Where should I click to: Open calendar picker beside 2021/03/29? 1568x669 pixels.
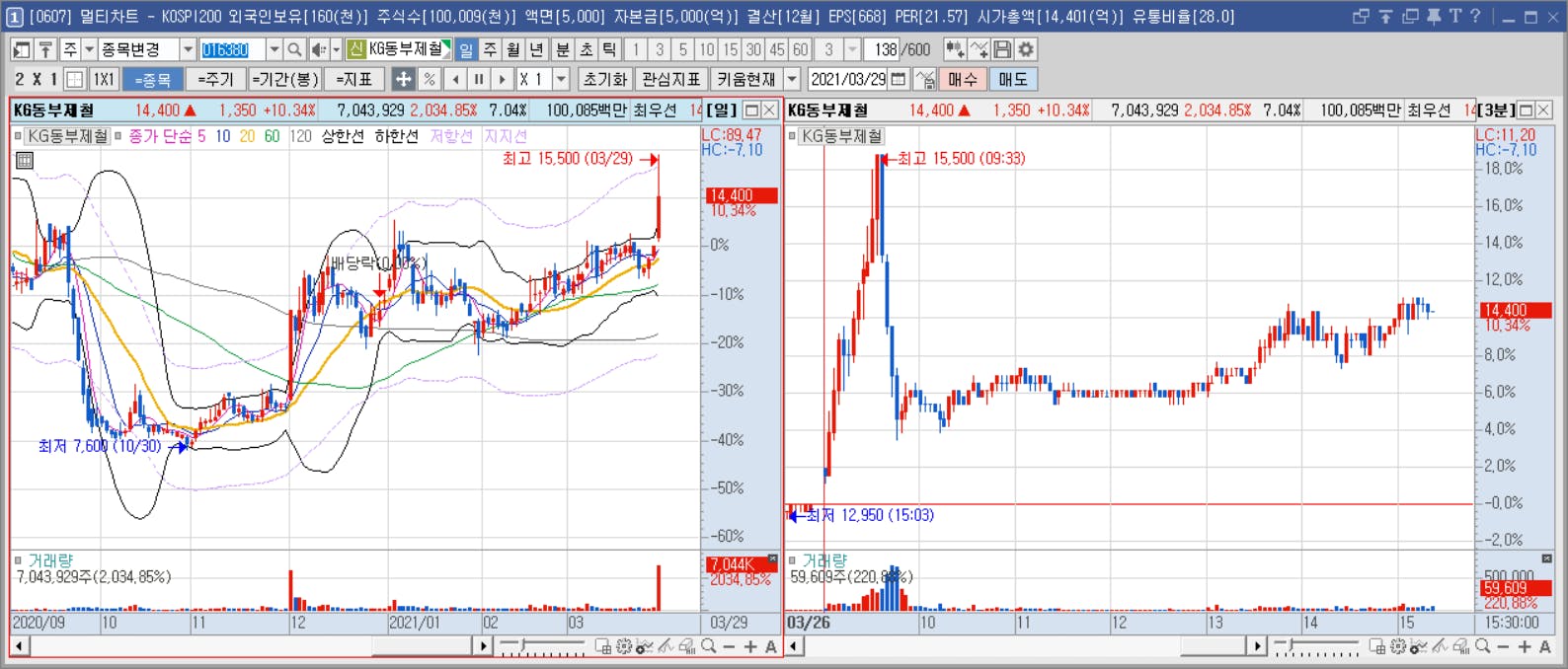pyautogui.click(x=899, y=79)
